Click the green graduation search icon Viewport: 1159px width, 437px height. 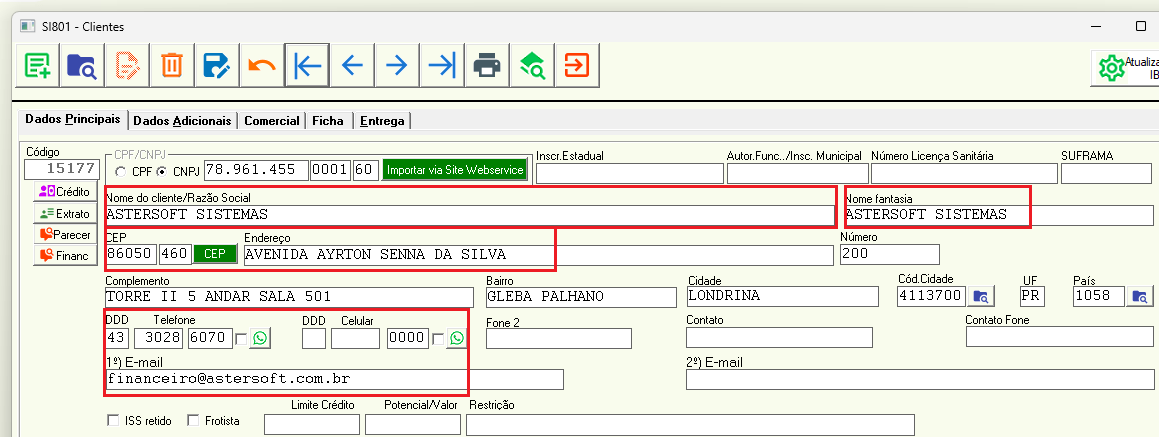[532, 66]
